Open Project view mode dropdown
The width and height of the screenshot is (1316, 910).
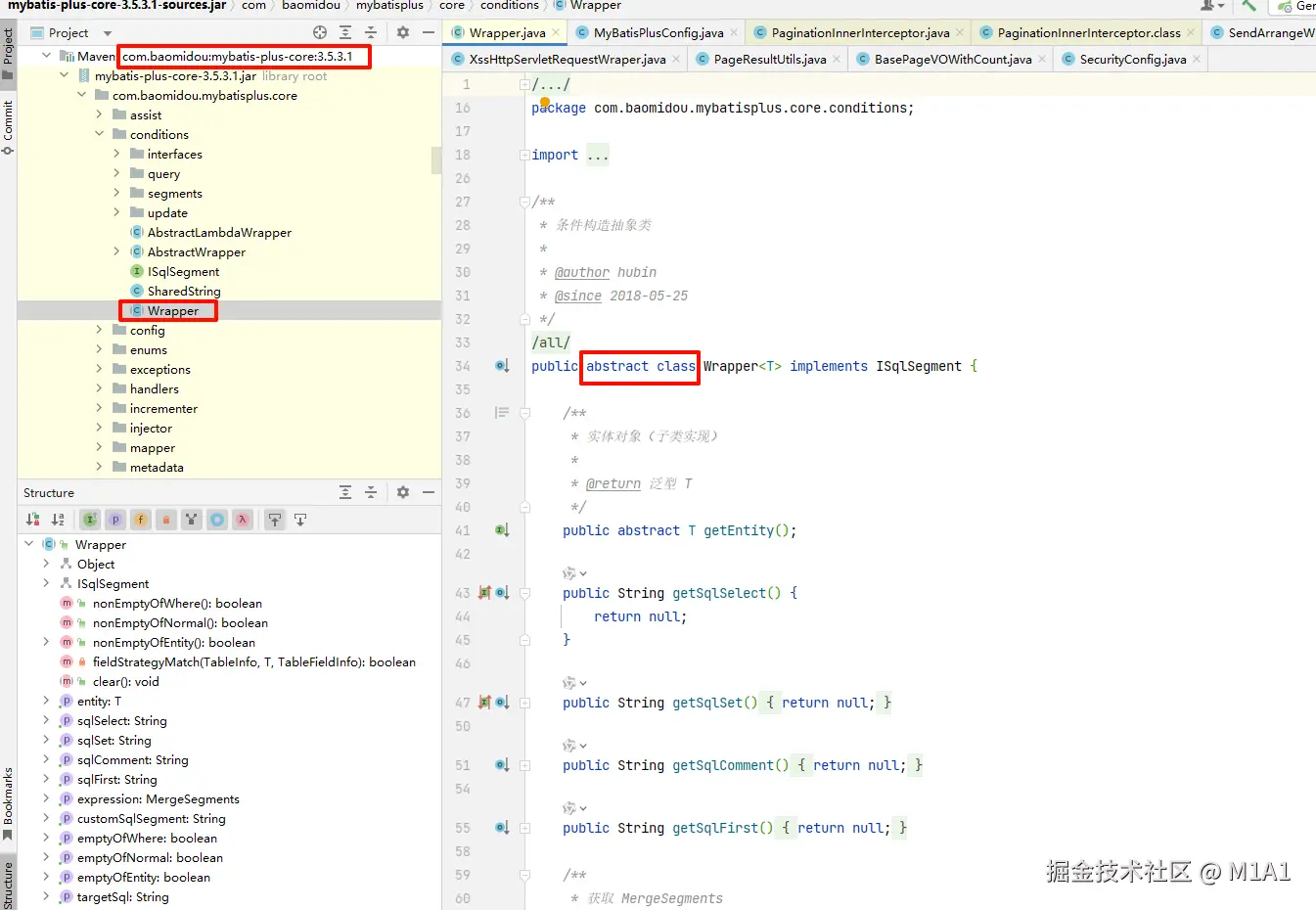coord(108,33)
